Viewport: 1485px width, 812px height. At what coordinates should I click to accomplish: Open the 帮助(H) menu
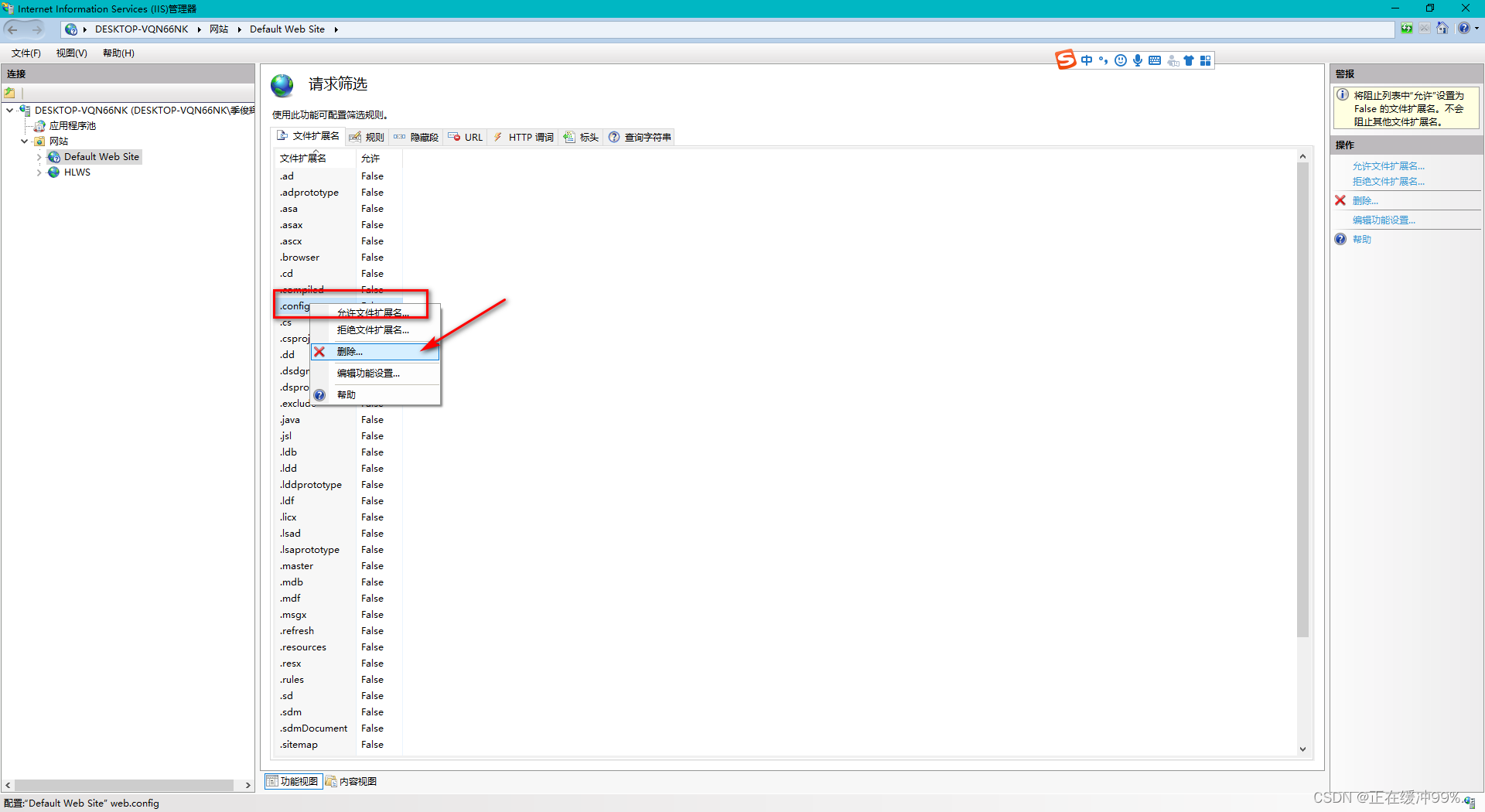[118, 53]
